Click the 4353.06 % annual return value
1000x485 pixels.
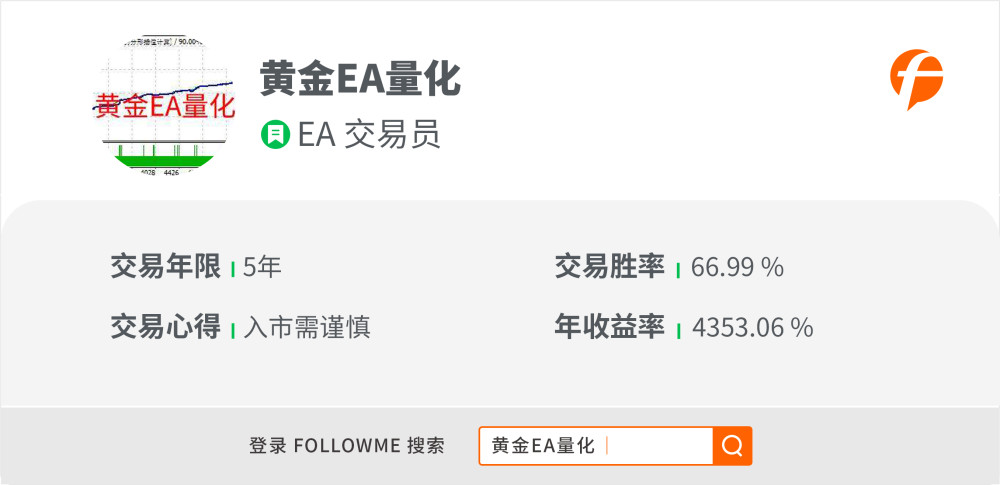[x=753, y=328]
